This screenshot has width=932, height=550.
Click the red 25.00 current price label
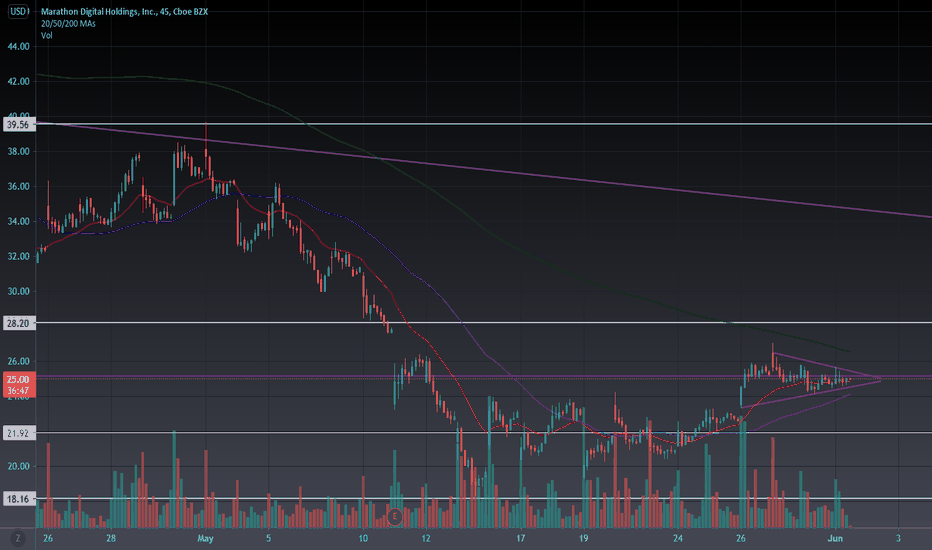pos(18,379)
